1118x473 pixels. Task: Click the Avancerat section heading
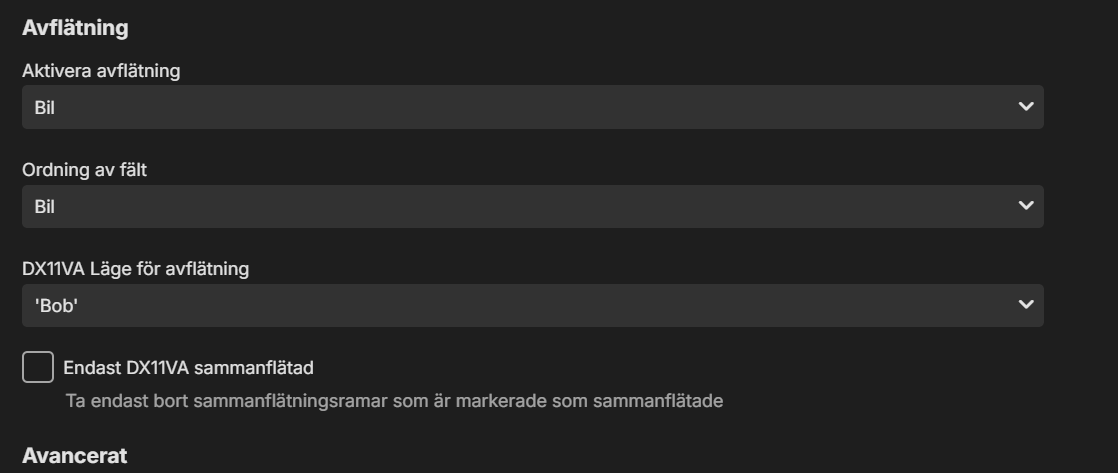point(75,456)
